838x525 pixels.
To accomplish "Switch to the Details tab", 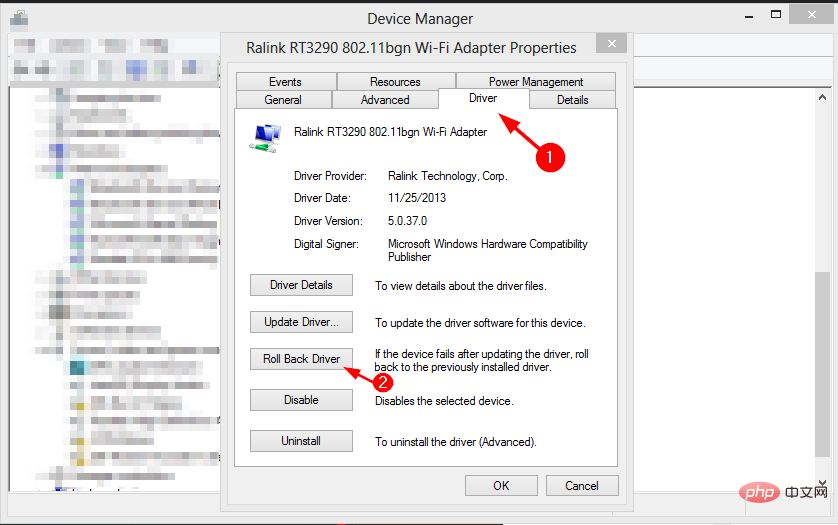I will [572, 100].
